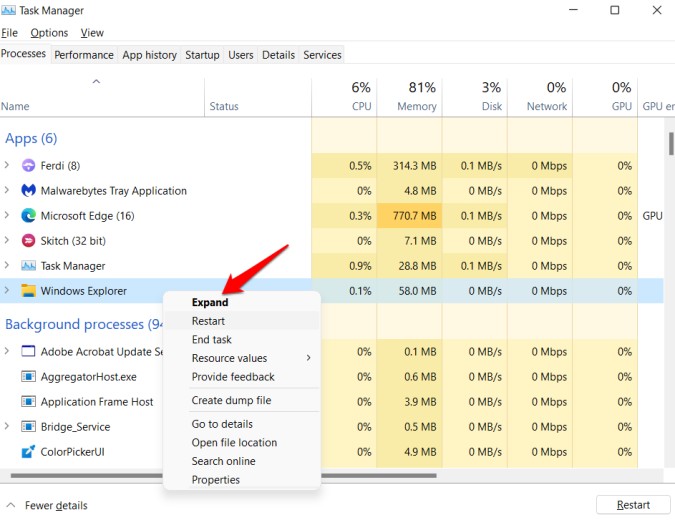Click the Skitch app icon
This screenshot has height=520, width=675.
point(28,241)
